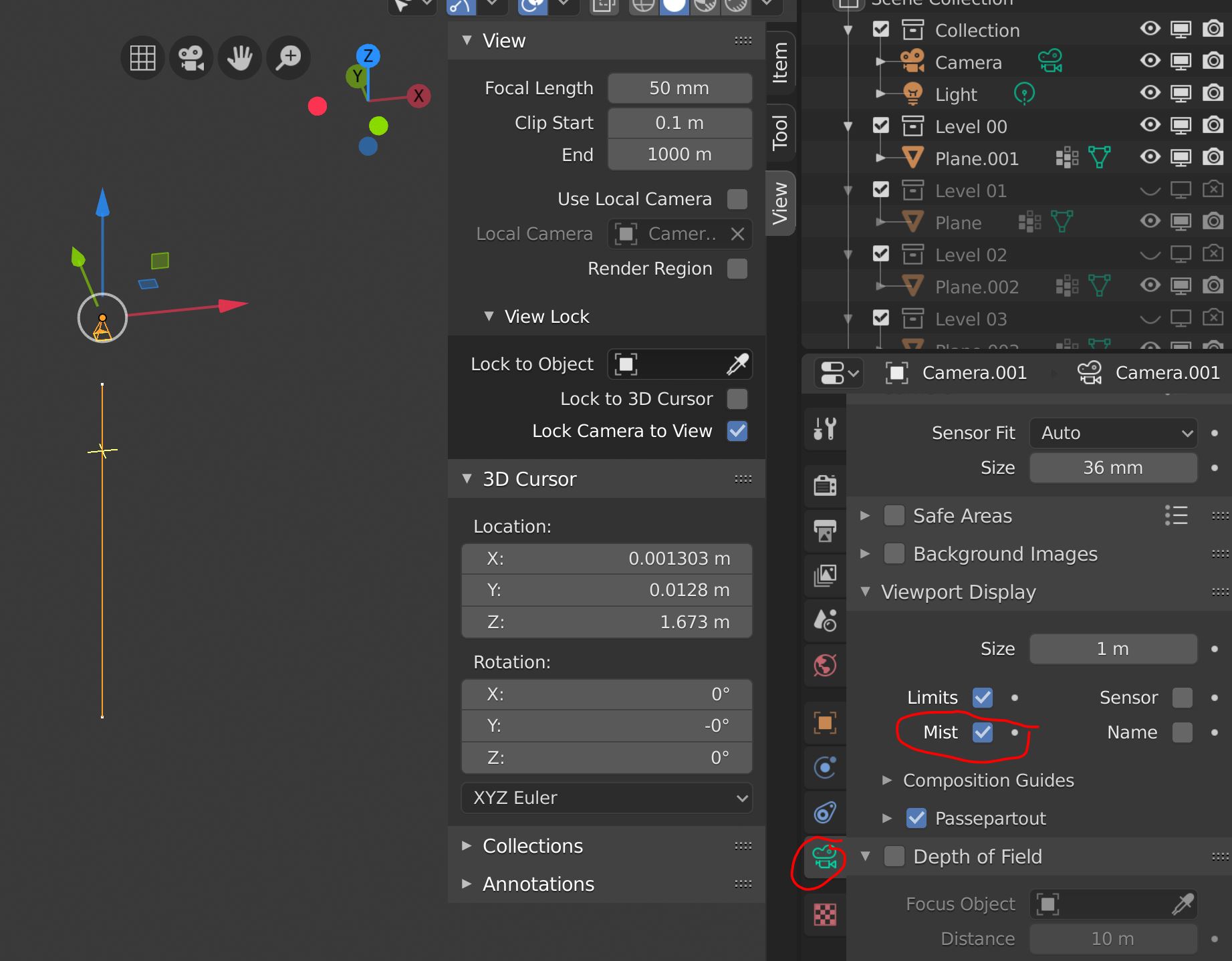Viewport: 1232px width, 961px height.
Task: Switch to the Tool sidebar tab
Action: (x=780, y=132)
